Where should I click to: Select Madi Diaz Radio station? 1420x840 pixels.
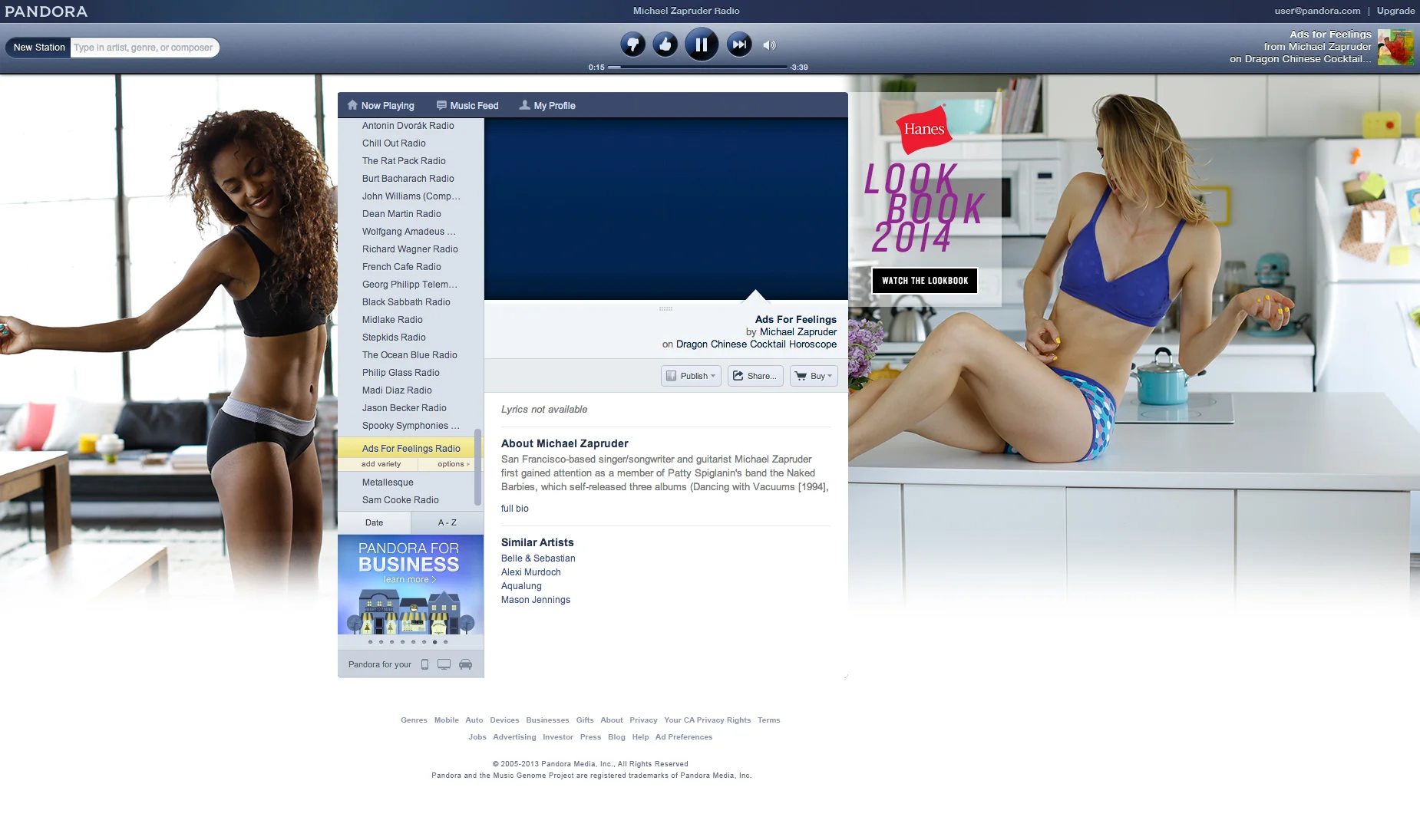[397, 390]
